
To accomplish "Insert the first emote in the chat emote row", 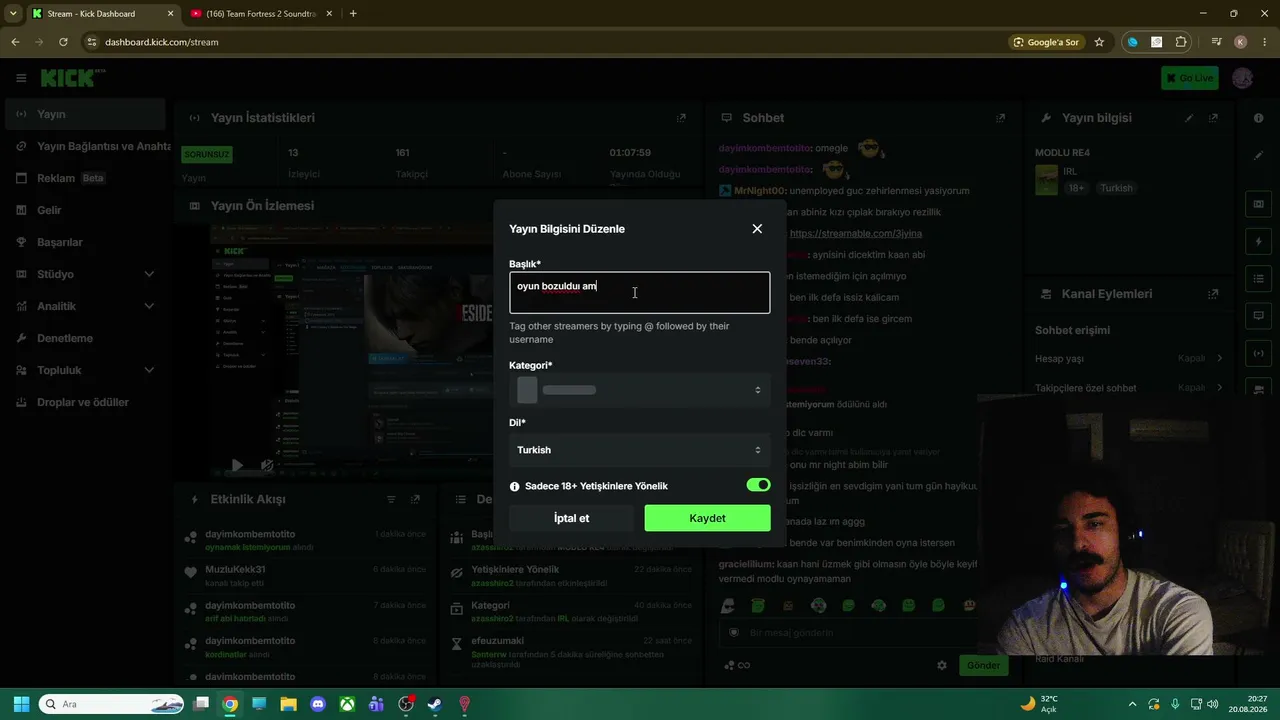I will (x=728, y=606).
